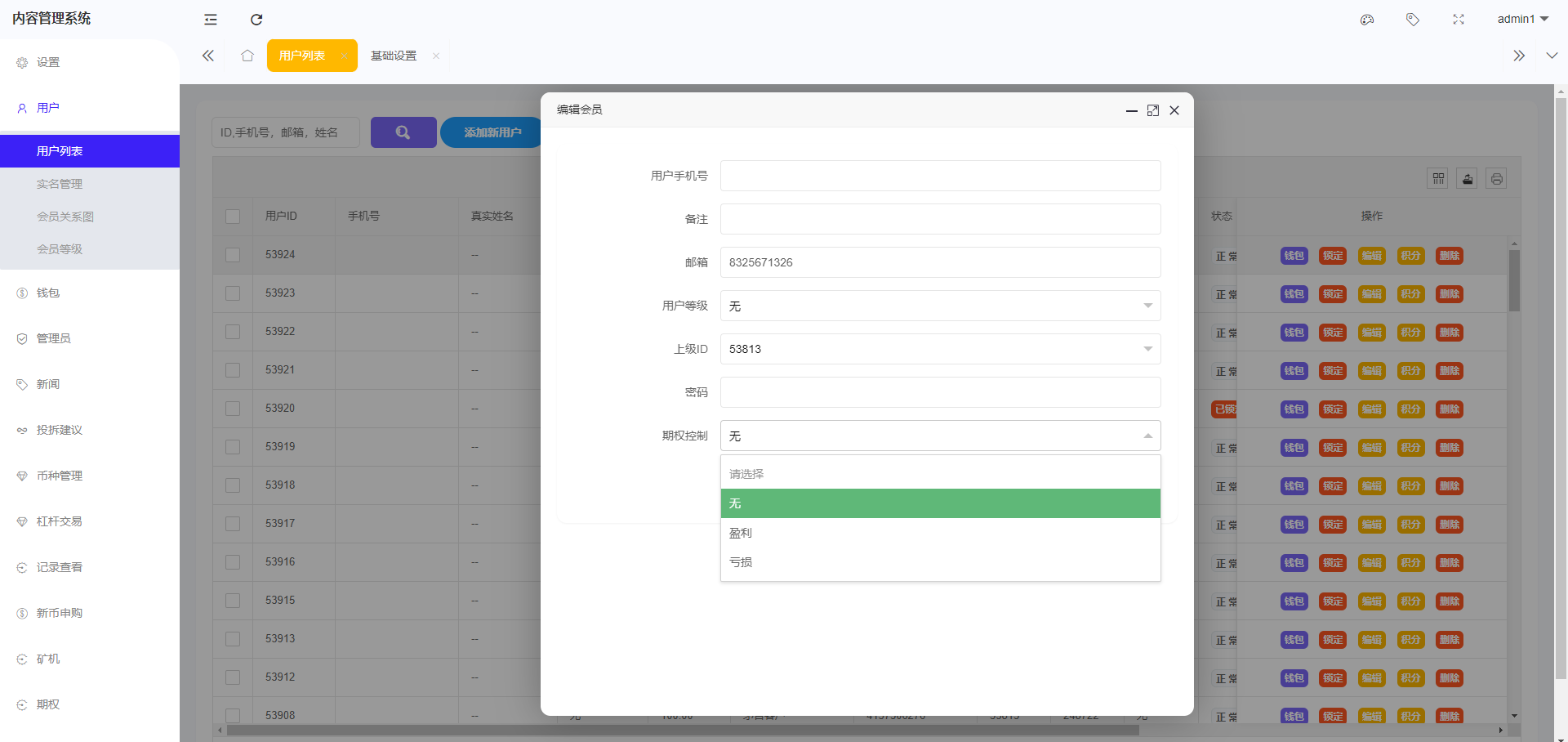Open the column filter grid icon

point(1438,179)
